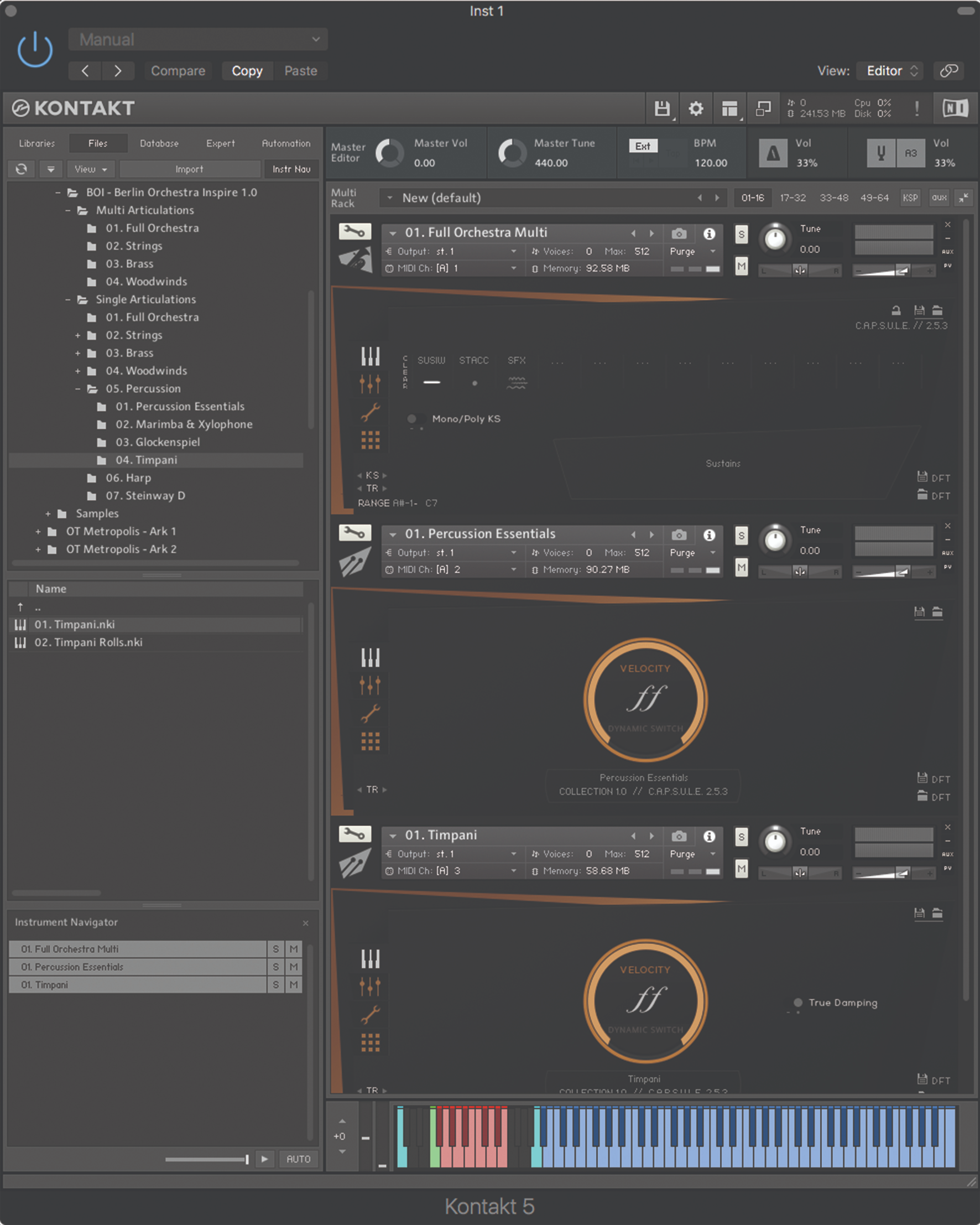Image resolution: width=980 pixels, height=1225 pixels.
Task: Open the View mode Editor dropdown
Action: [890, 71]
